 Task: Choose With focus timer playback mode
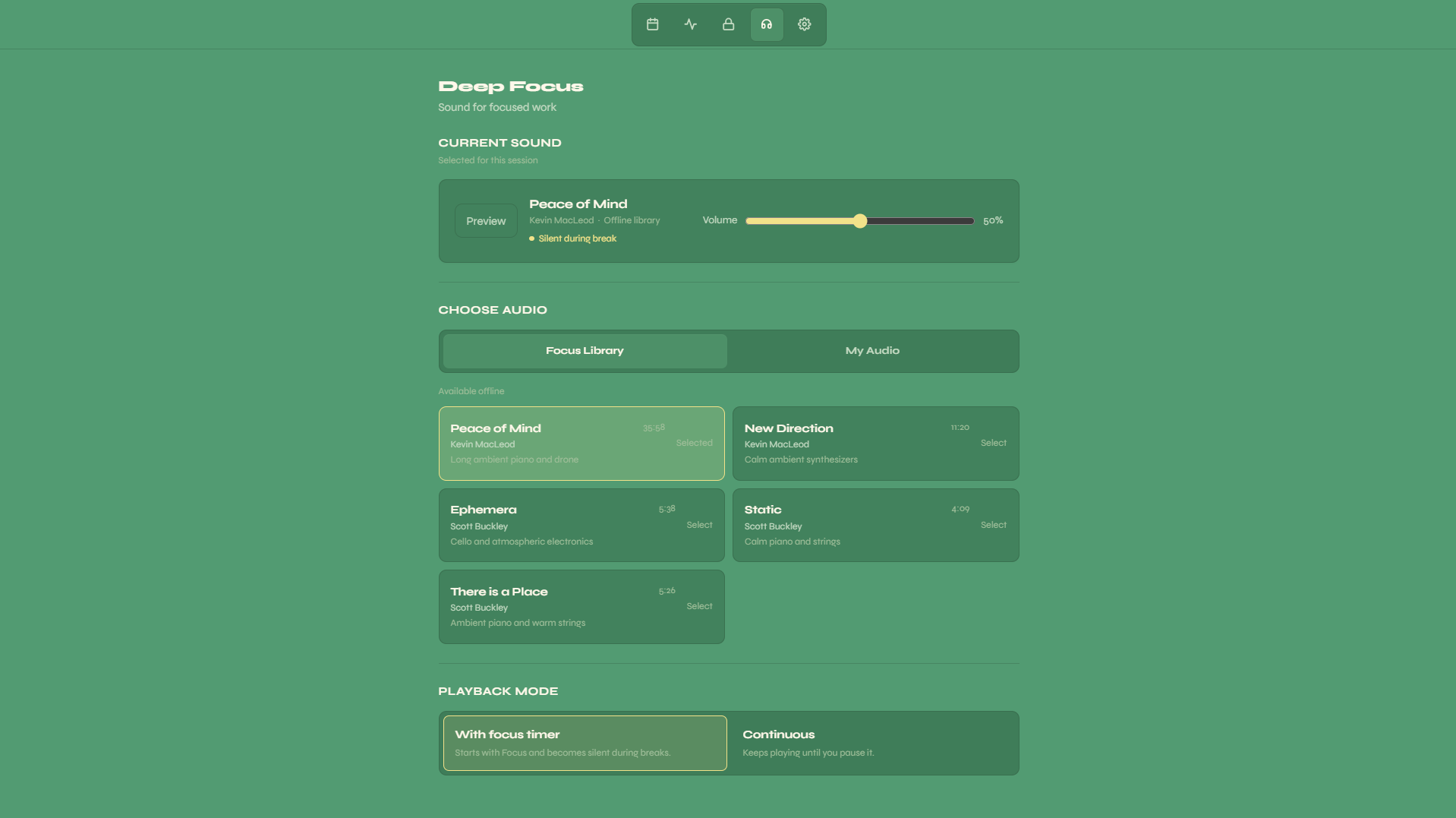pyautogui.click(x=585, y=743)
